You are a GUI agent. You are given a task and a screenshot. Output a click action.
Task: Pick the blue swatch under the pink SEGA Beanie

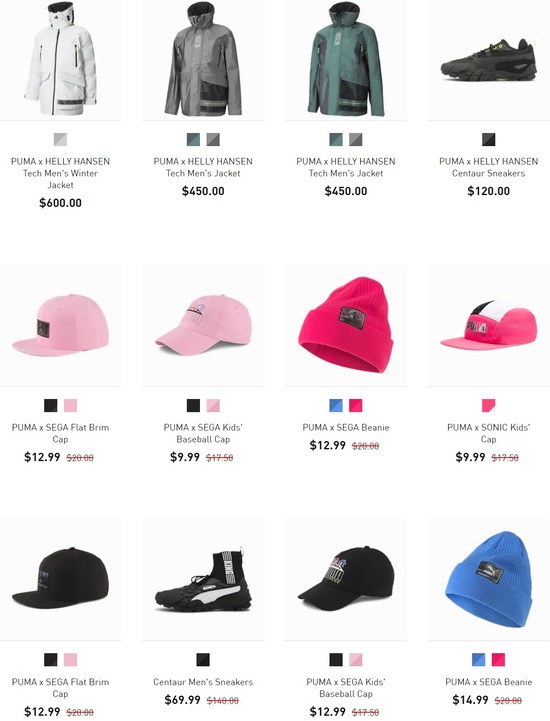[x=336, y=405]
